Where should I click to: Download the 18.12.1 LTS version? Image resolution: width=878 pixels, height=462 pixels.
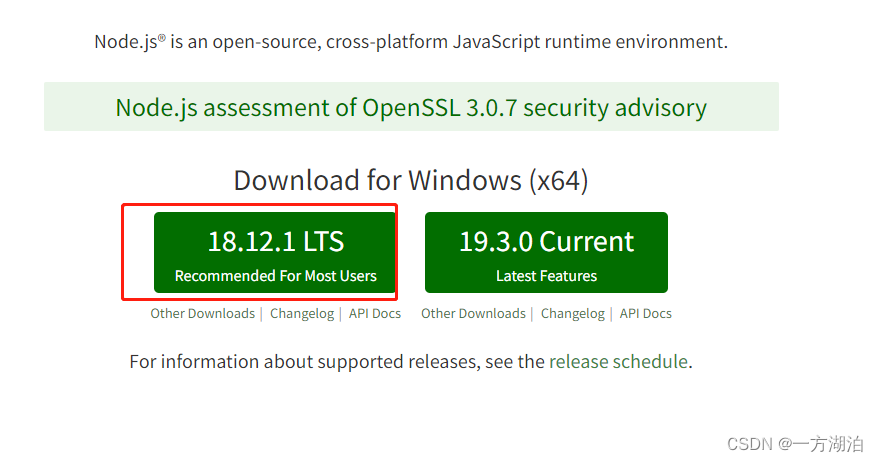point(275,252)
